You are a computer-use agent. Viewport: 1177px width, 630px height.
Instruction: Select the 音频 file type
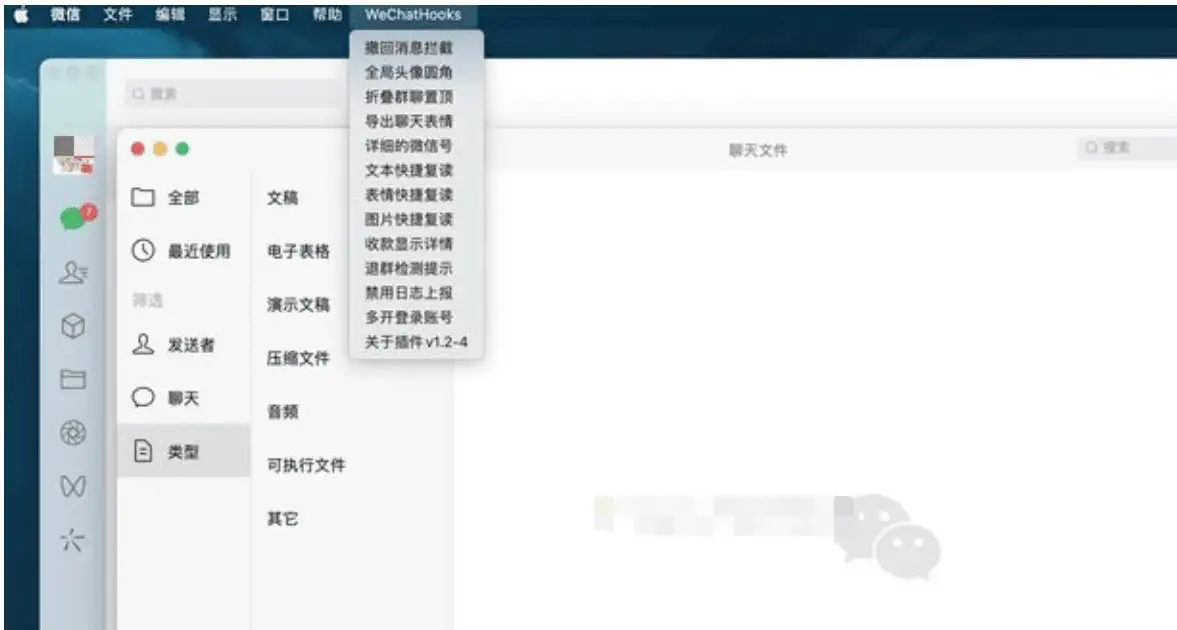(x=283, y=411)
